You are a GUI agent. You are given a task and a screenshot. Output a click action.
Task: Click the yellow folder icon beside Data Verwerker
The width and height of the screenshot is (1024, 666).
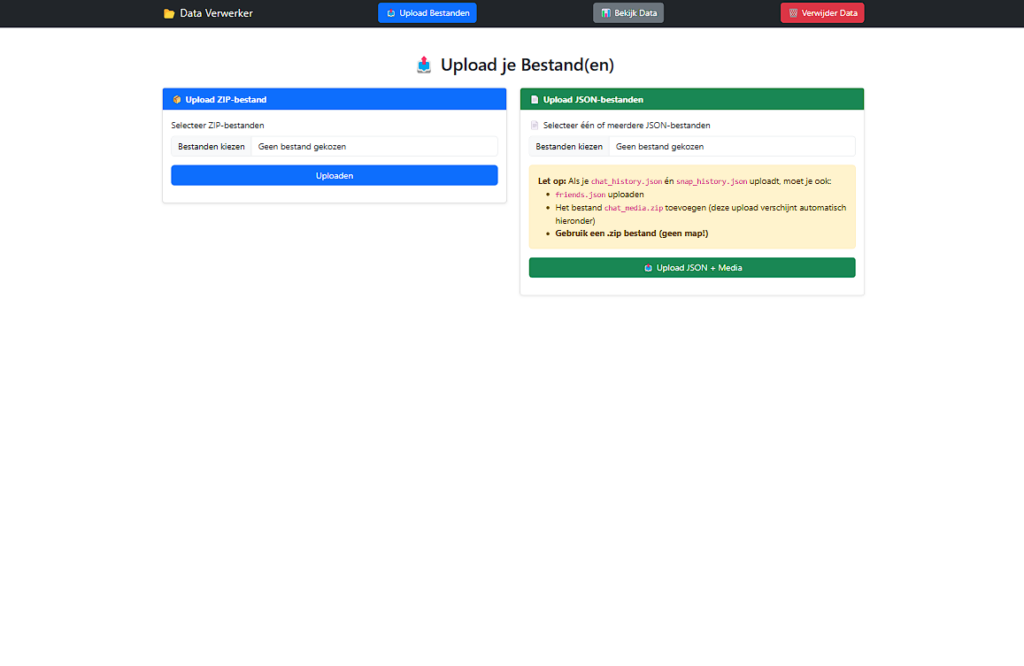click(x=168, y=14)
